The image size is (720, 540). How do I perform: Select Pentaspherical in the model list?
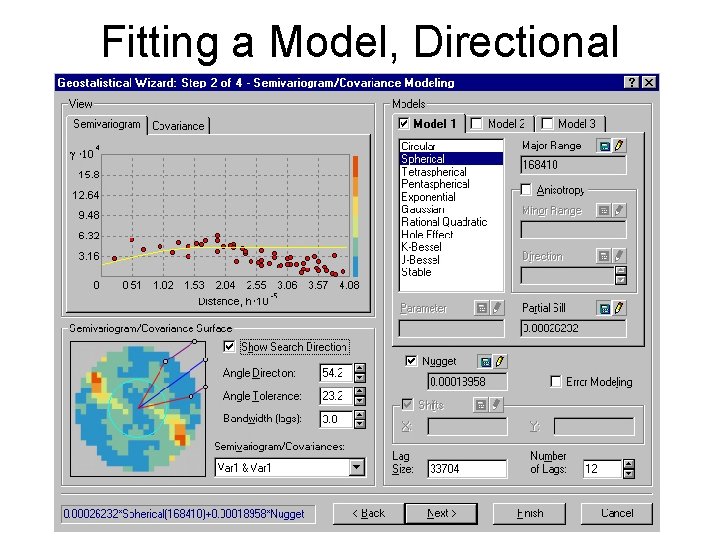click(x=451, y=184)
